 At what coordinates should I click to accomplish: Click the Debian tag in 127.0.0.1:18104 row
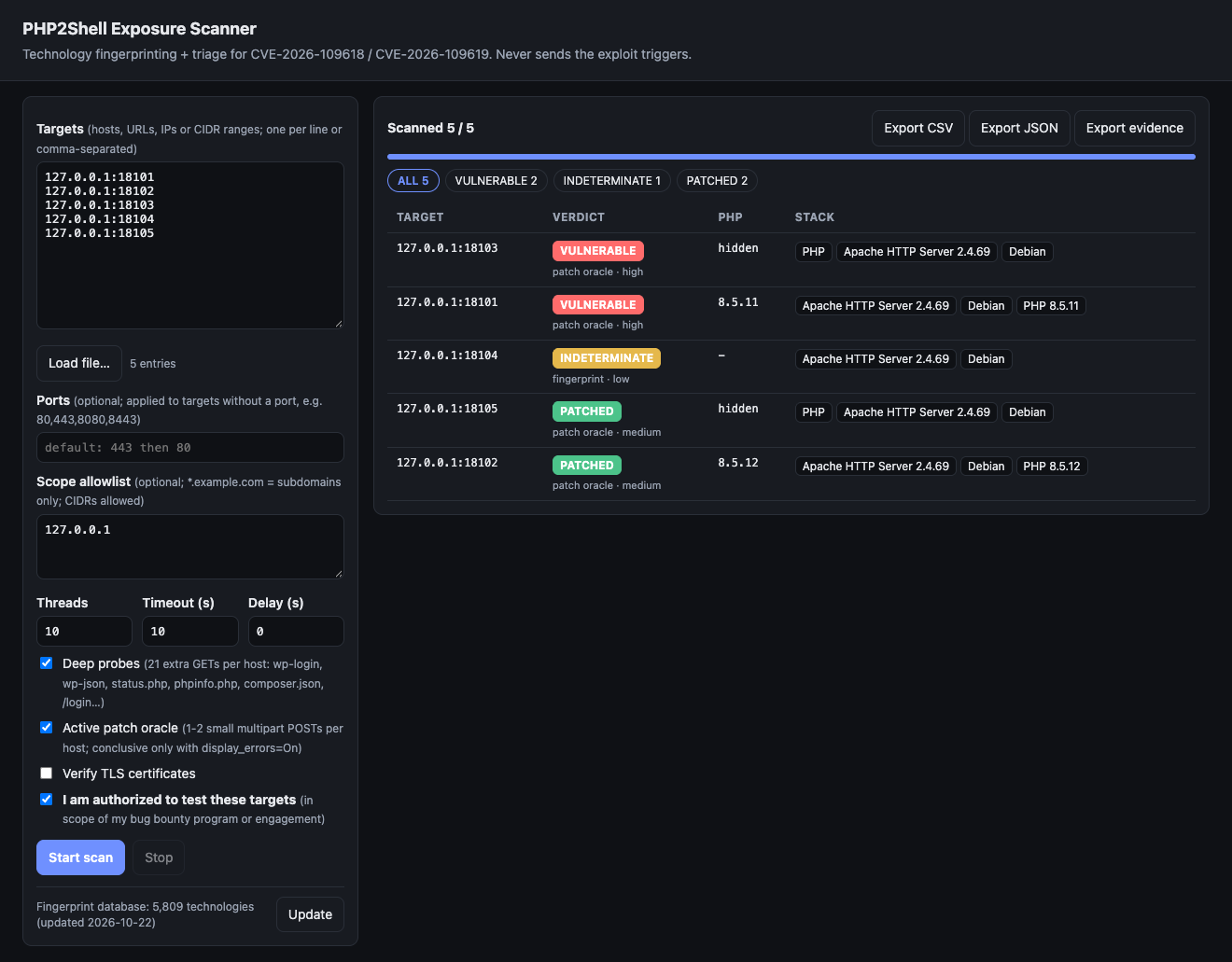click(987, 359)
